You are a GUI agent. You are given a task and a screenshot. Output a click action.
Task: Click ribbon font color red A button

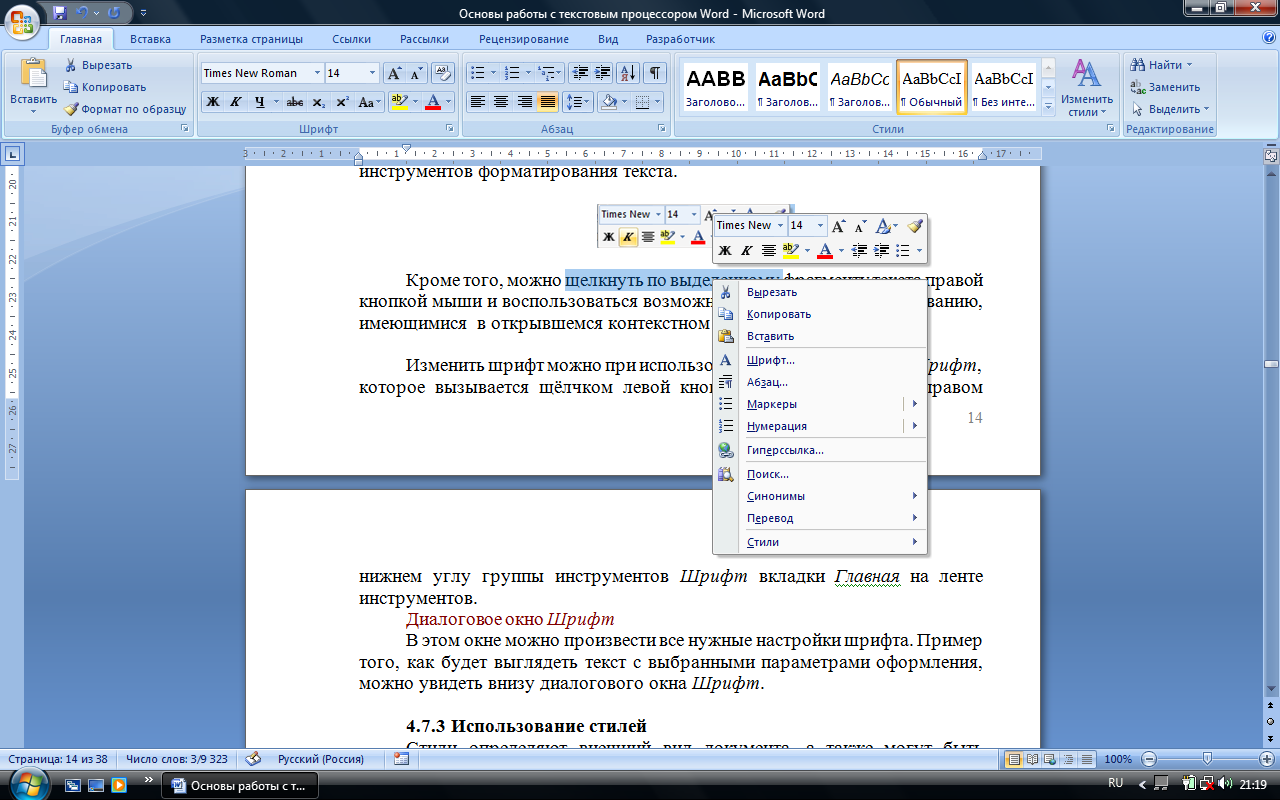[433, 102]
